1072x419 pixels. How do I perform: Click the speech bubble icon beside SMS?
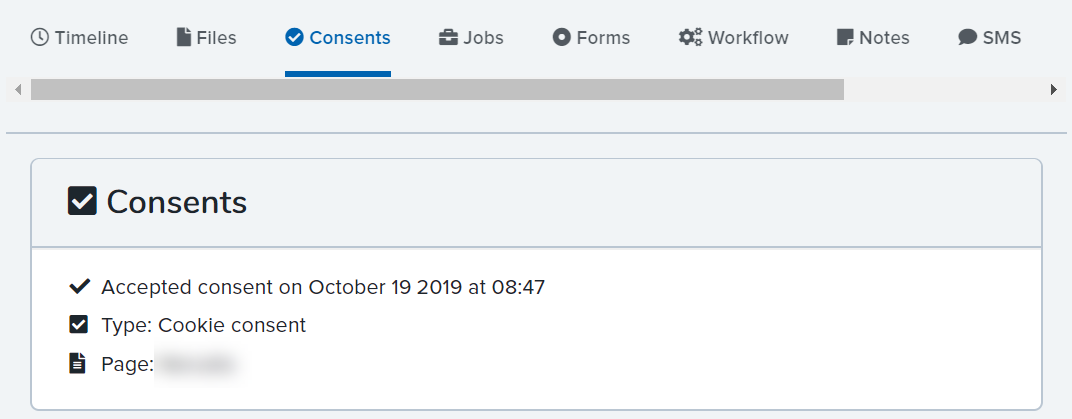pyautogui.click(x=967, y=38)
